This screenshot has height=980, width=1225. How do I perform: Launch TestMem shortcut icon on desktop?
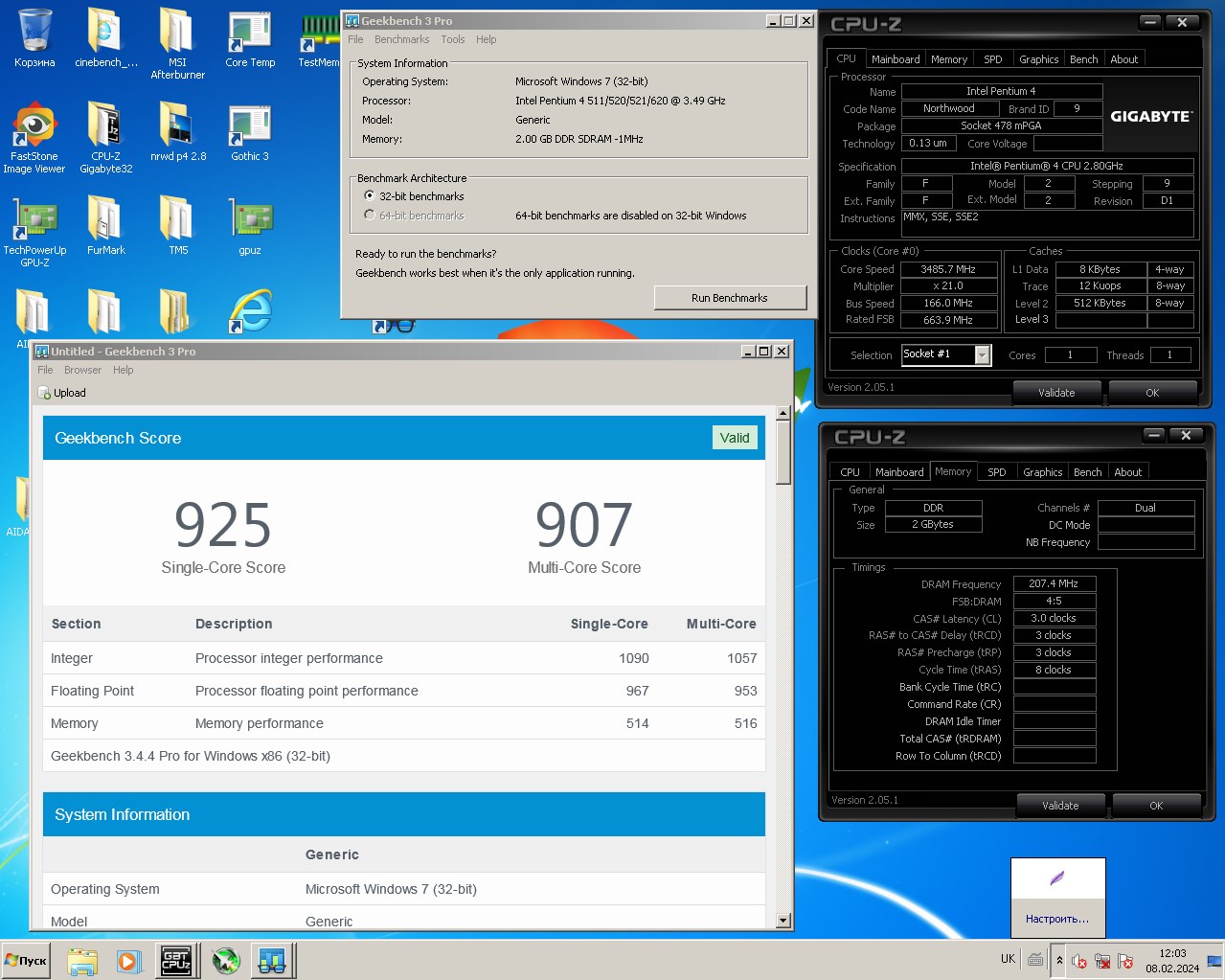[319, 40]
